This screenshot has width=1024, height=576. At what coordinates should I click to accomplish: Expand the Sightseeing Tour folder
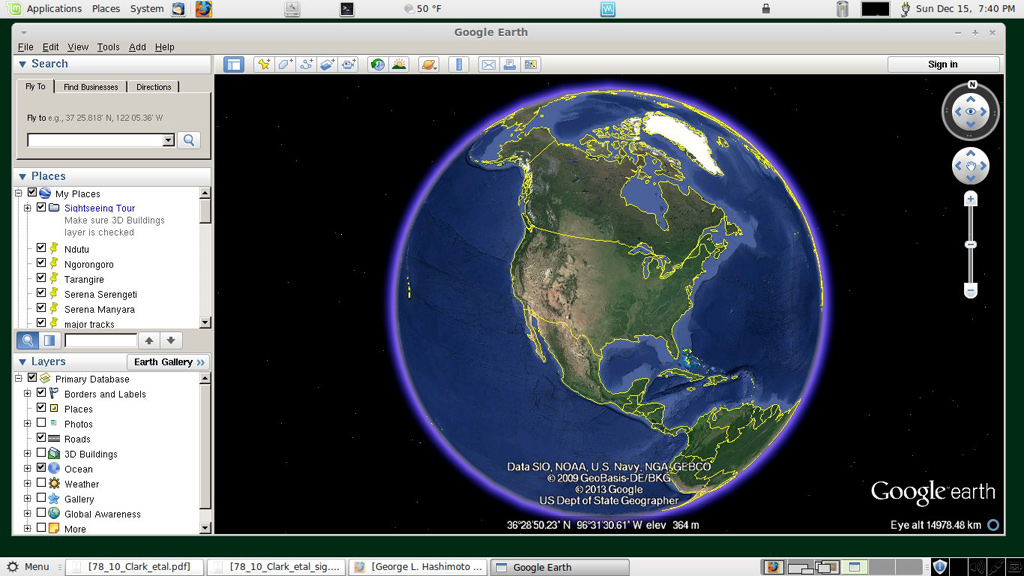click(x=27, y=208)
